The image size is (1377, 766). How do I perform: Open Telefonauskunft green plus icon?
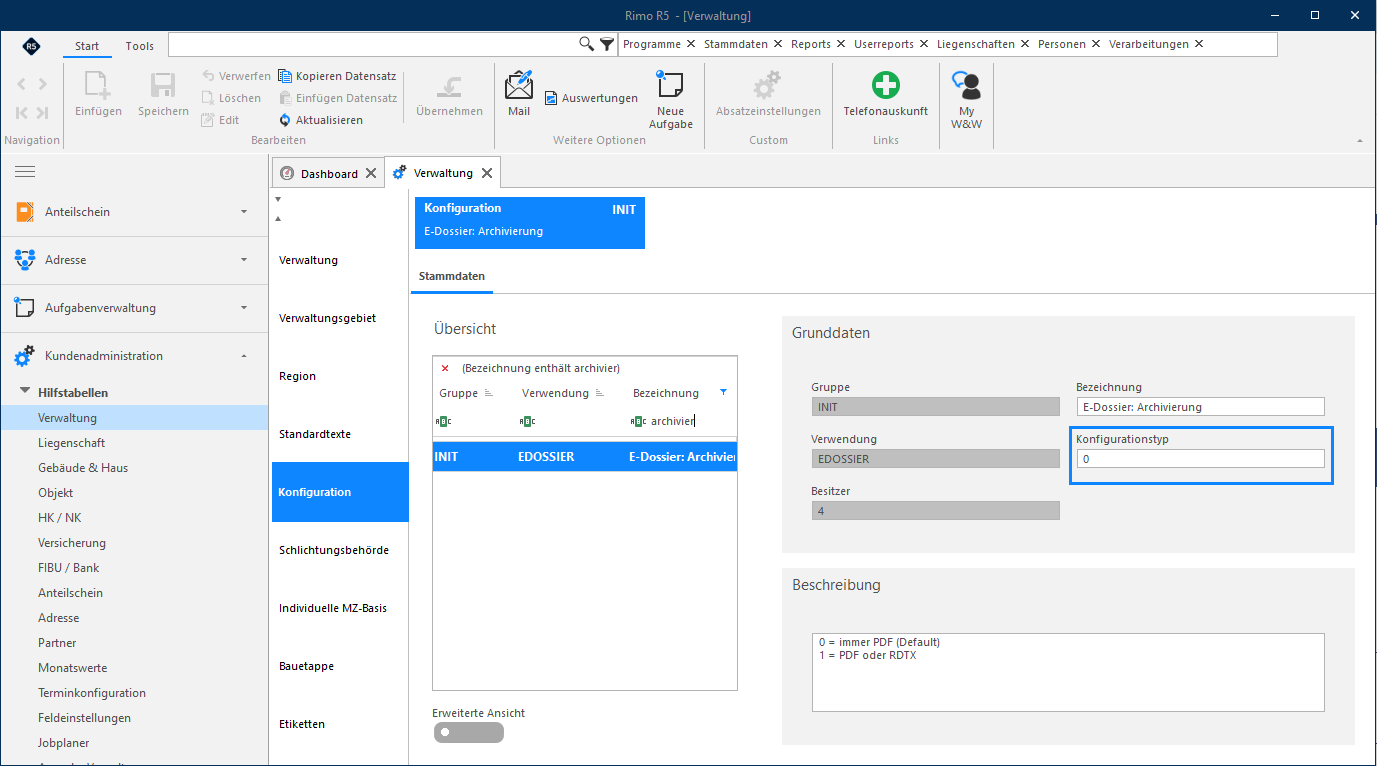click(885, 85)
